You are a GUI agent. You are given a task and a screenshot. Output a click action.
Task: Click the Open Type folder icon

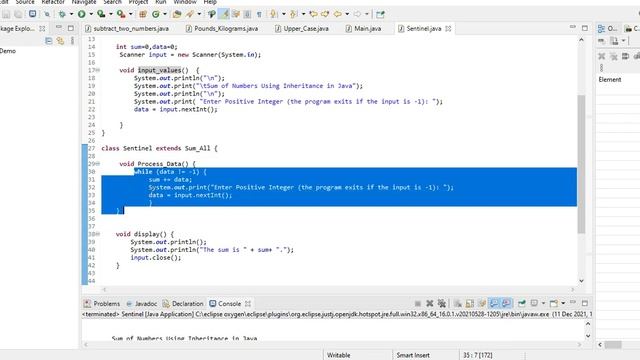point(177,14)
